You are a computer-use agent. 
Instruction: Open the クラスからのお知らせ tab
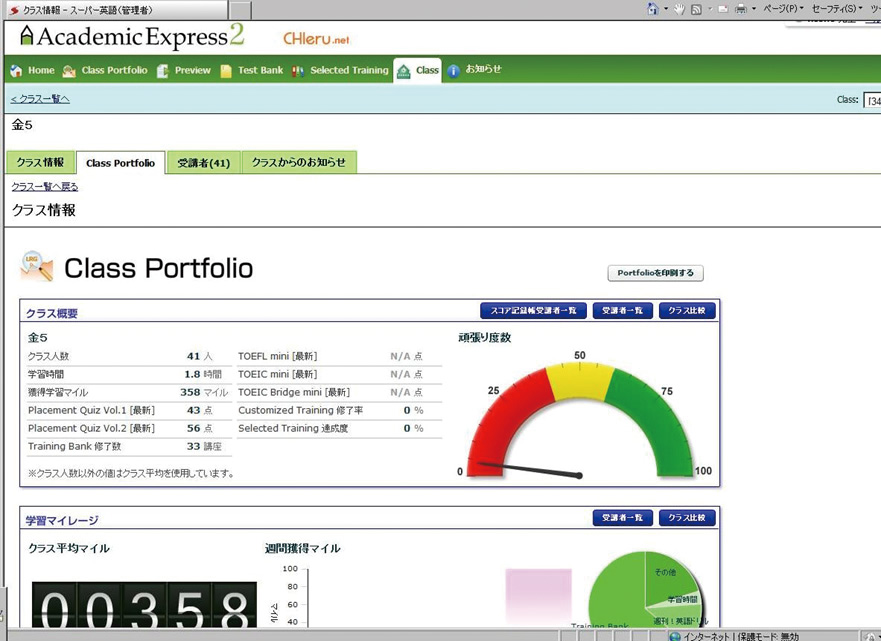click(x=298, y=162)
